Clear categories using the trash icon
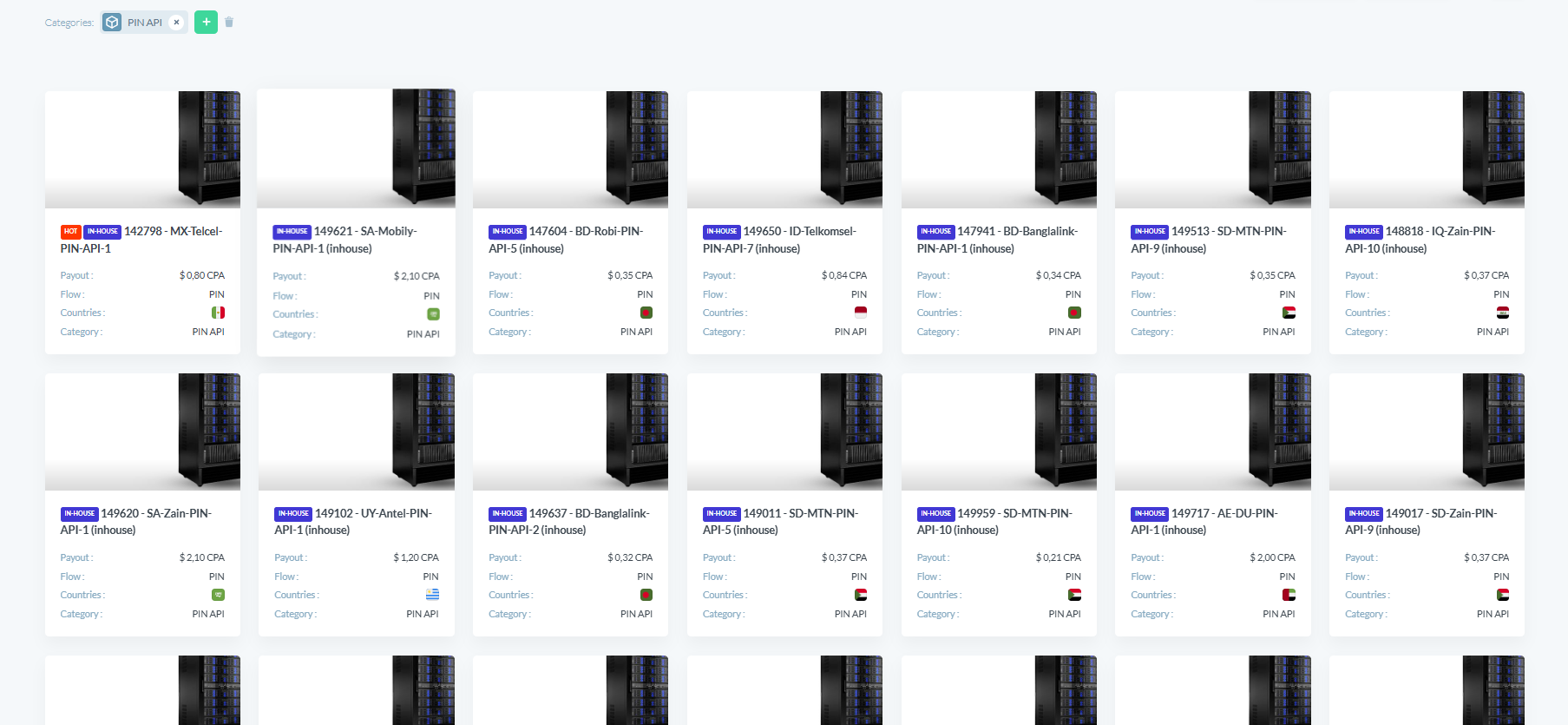 (229, 22)
